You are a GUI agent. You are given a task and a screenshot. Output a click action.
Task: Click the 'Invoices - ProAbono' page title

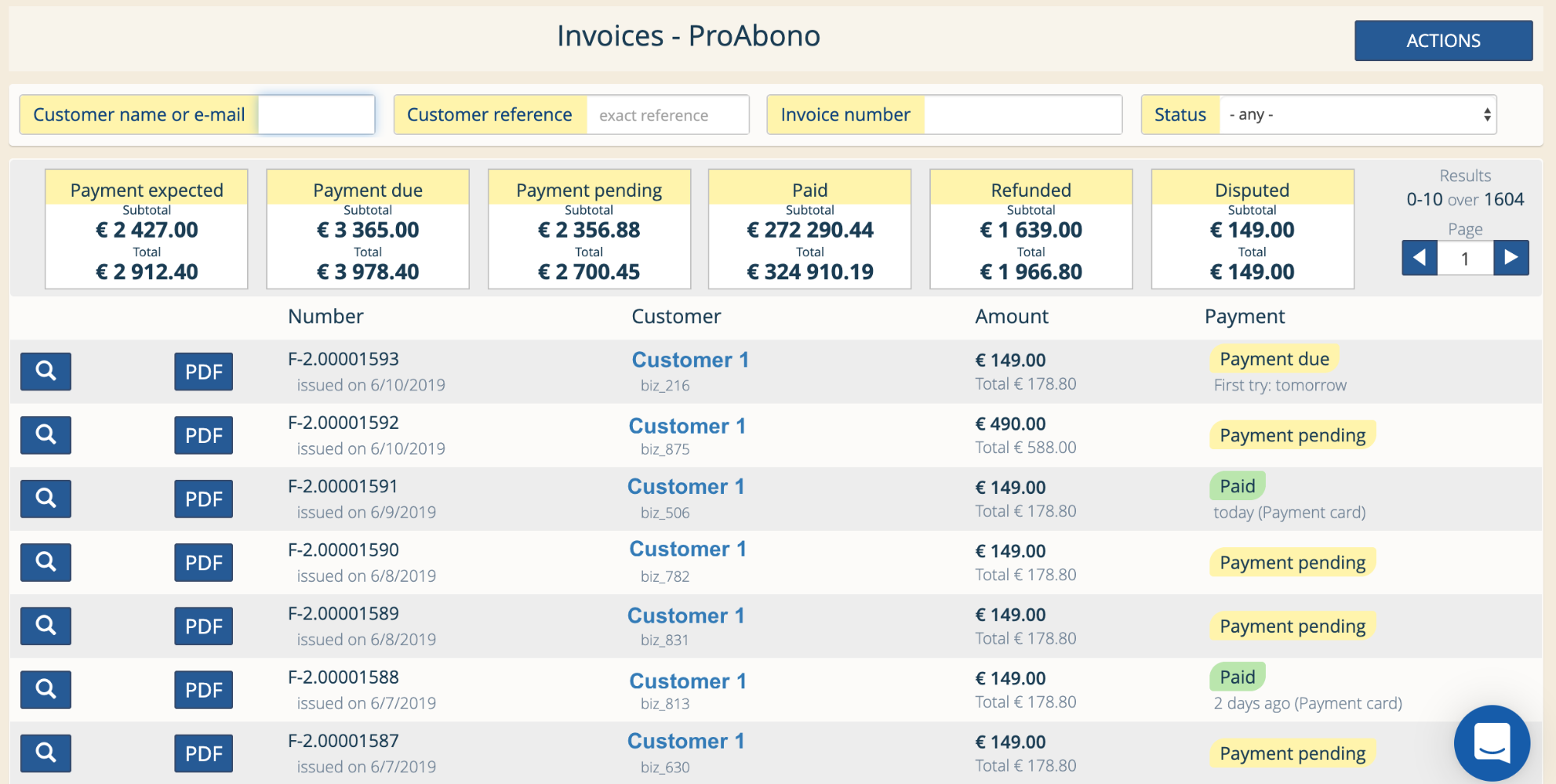(689, 36)
